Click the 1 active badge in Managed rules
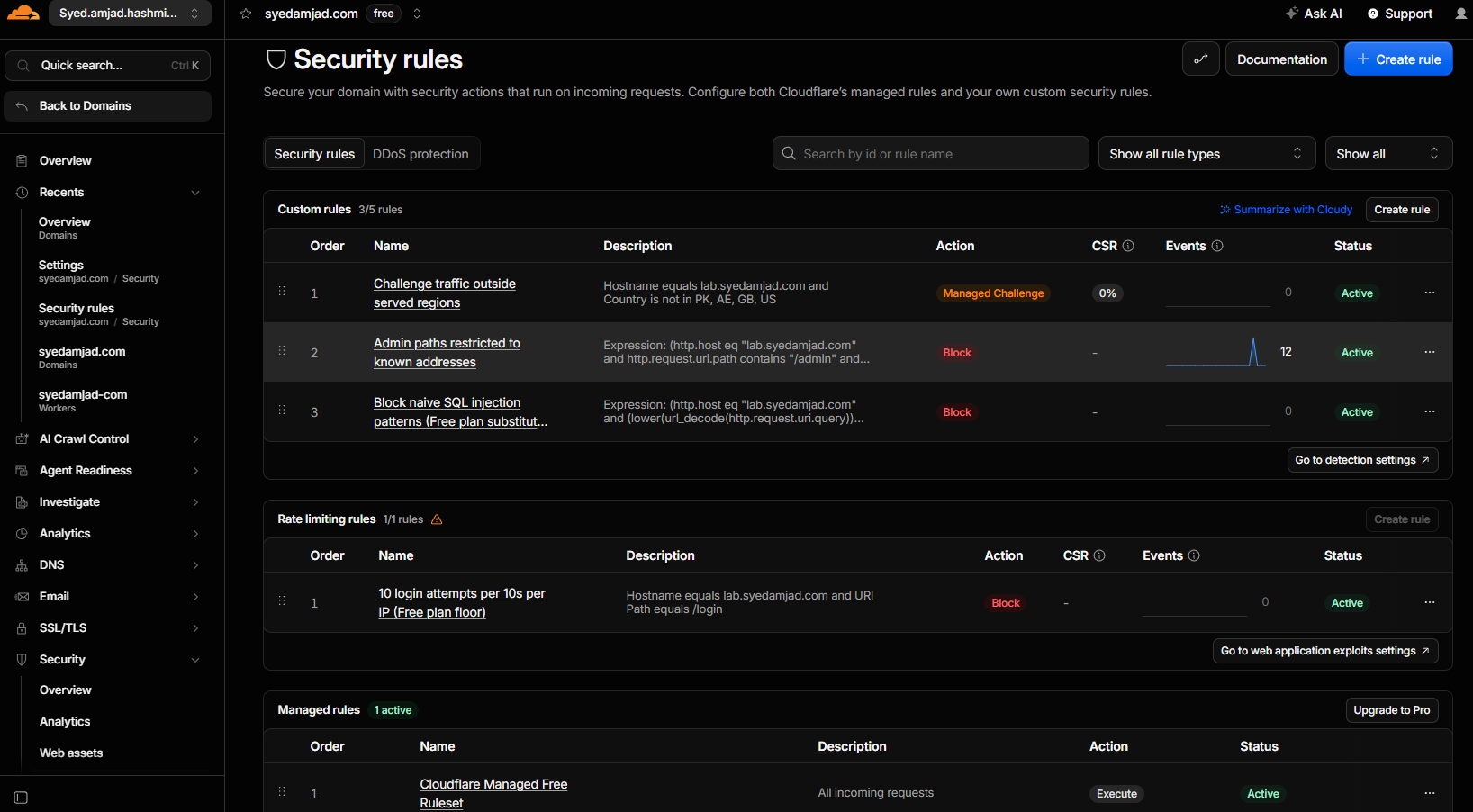 pyautogui.click(x=393, y=710)
